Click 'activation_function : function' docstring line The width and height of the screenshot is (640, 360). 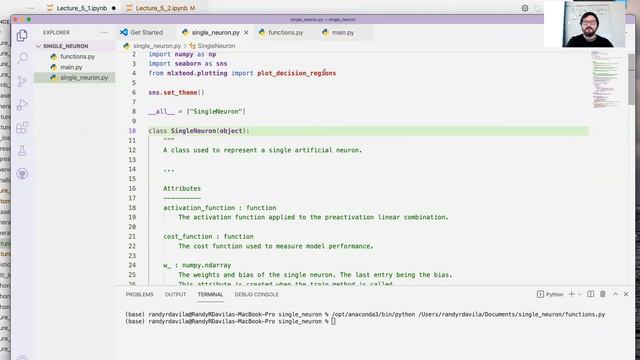[x=220, y=208]
